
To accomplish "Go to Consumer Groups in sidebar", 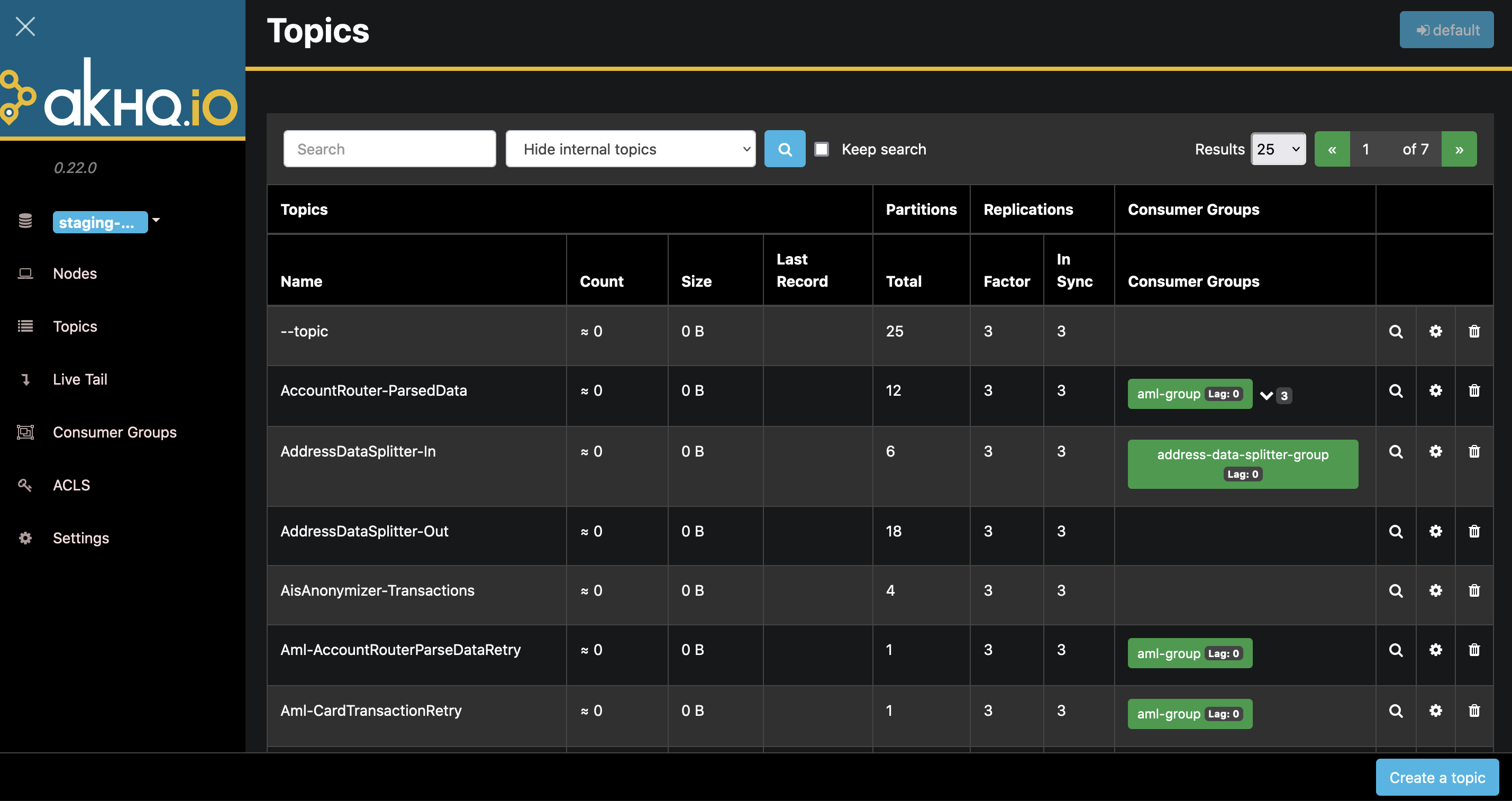I will point(114,432).
